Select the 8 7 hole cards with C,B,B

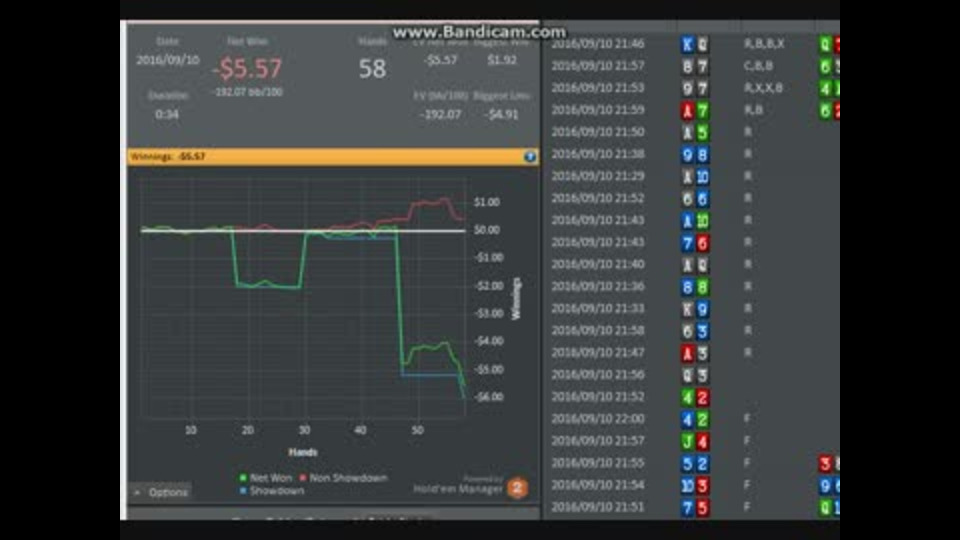[695, 66]
